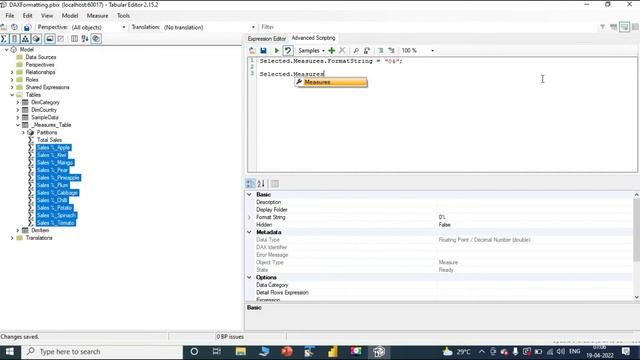Click taskbar search box

(x=101, y=352)
